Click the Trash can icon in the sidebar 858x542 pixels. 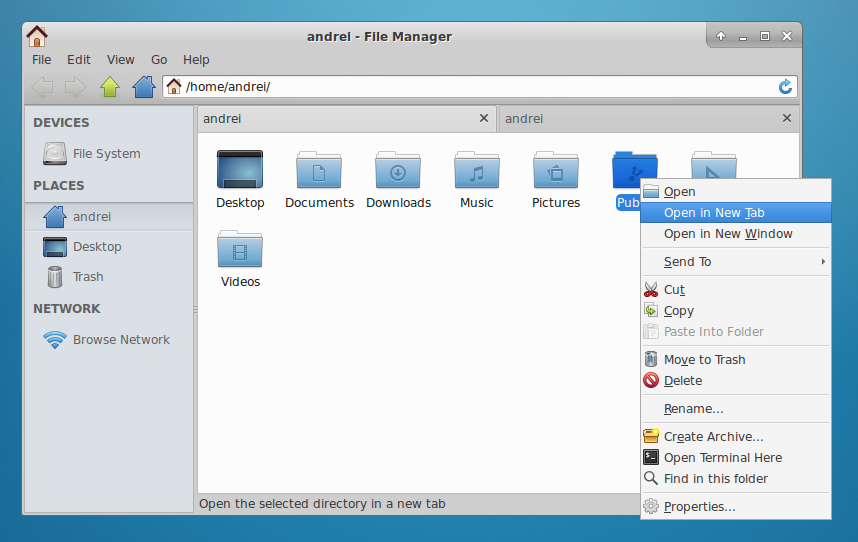55,277
